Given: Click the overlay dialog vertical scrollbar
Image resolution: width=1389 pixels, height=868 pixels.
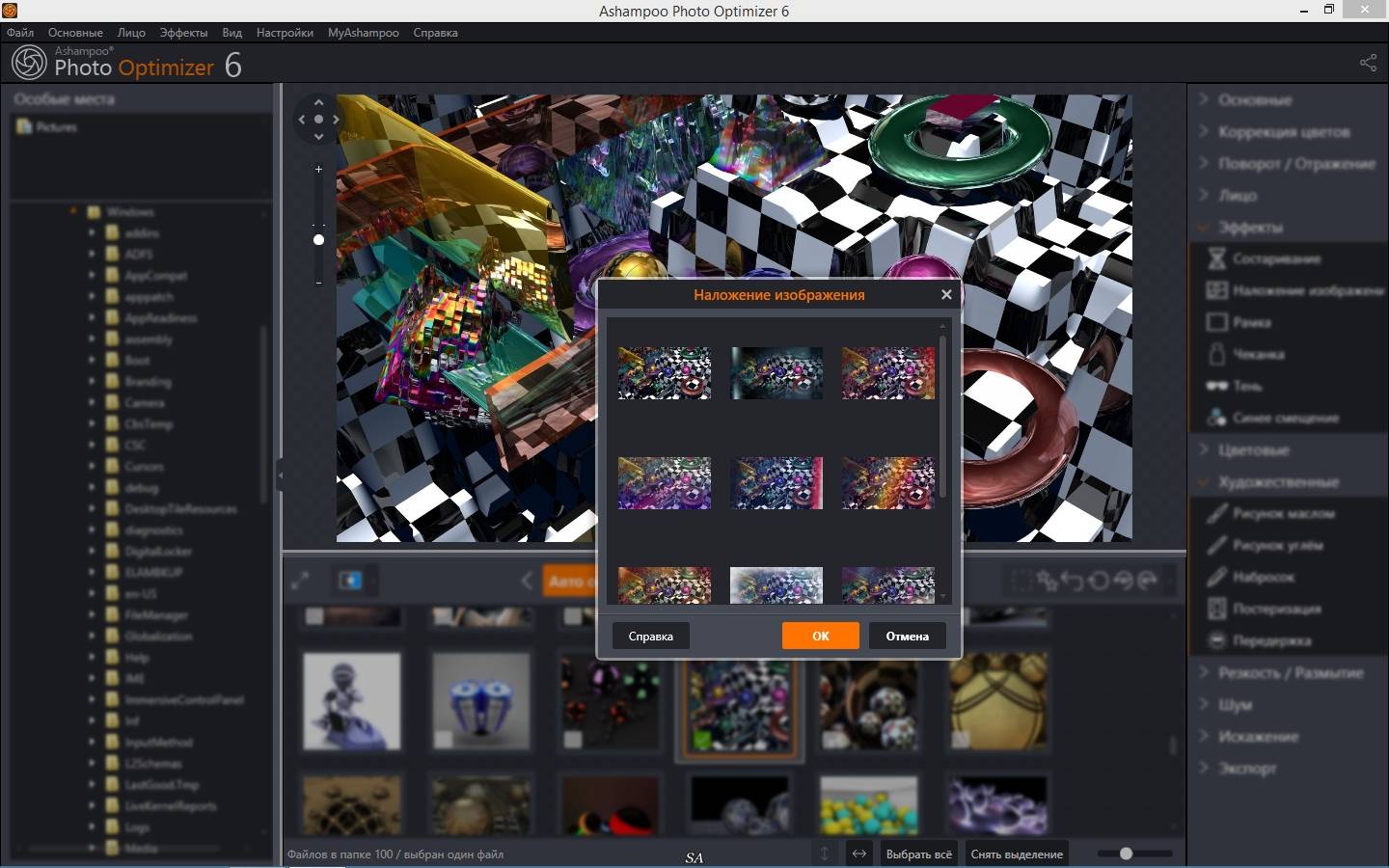Looking at the screenshot, I should (x=942, y=417).
